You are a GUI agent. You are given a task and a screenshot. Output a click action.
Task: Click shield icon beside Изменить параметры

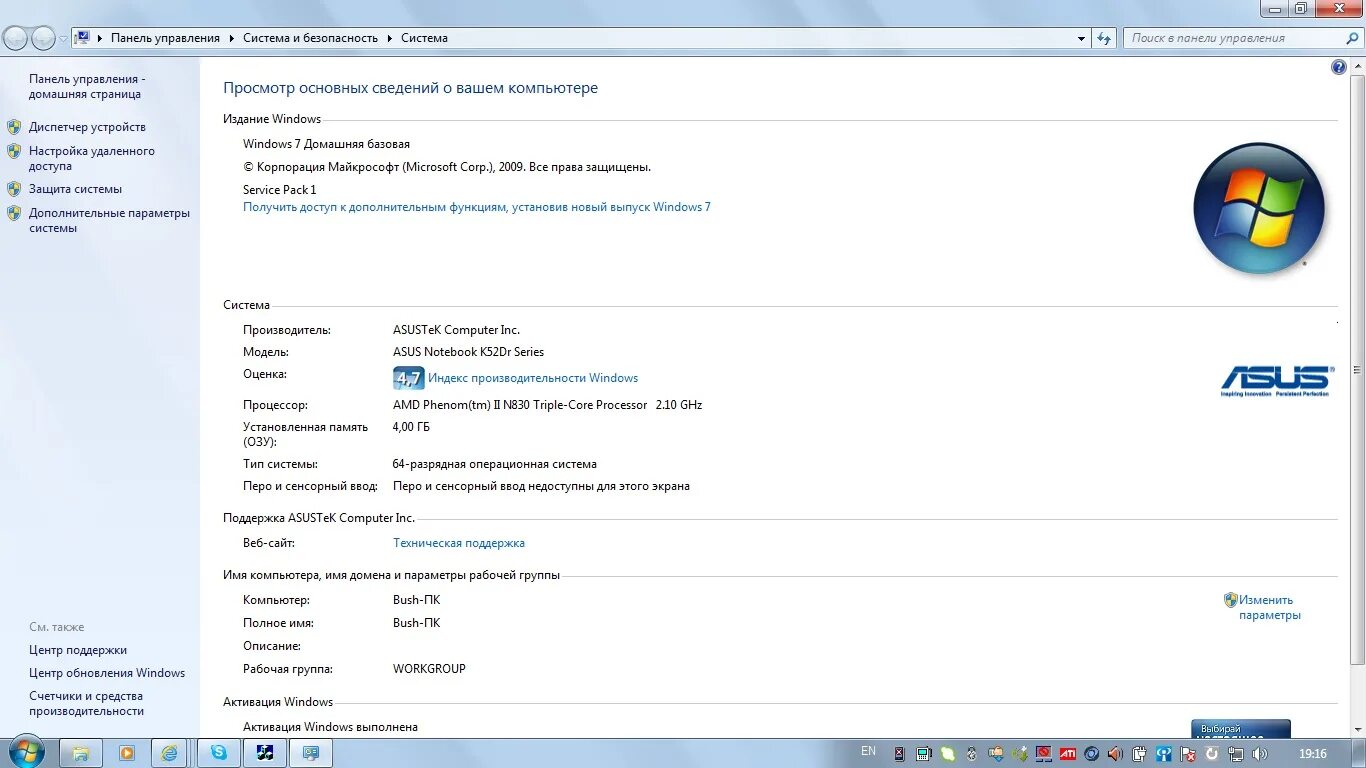tap(1231, 600)
